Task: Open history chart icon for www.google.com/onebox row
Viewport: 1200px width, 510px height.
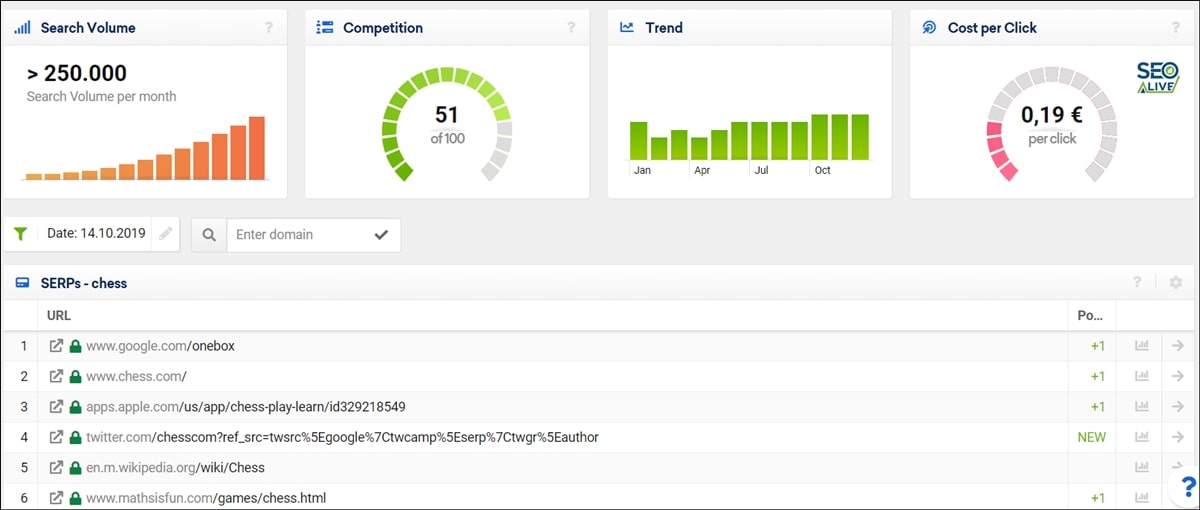Action: click(1142, 346)
